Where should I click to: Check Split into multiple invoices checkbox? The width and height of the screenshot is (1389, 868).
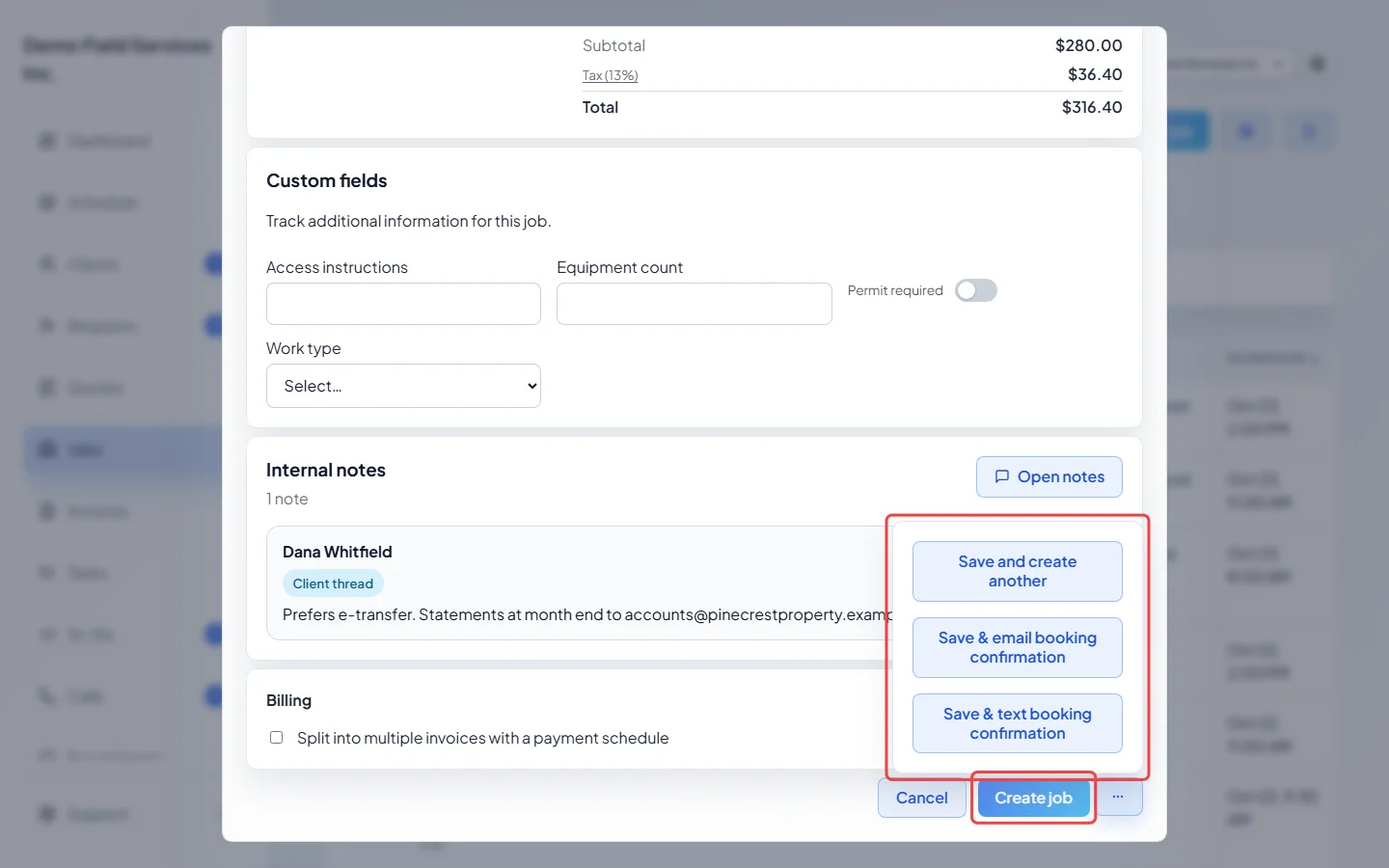pyautogui.click(x=277, y=738)
